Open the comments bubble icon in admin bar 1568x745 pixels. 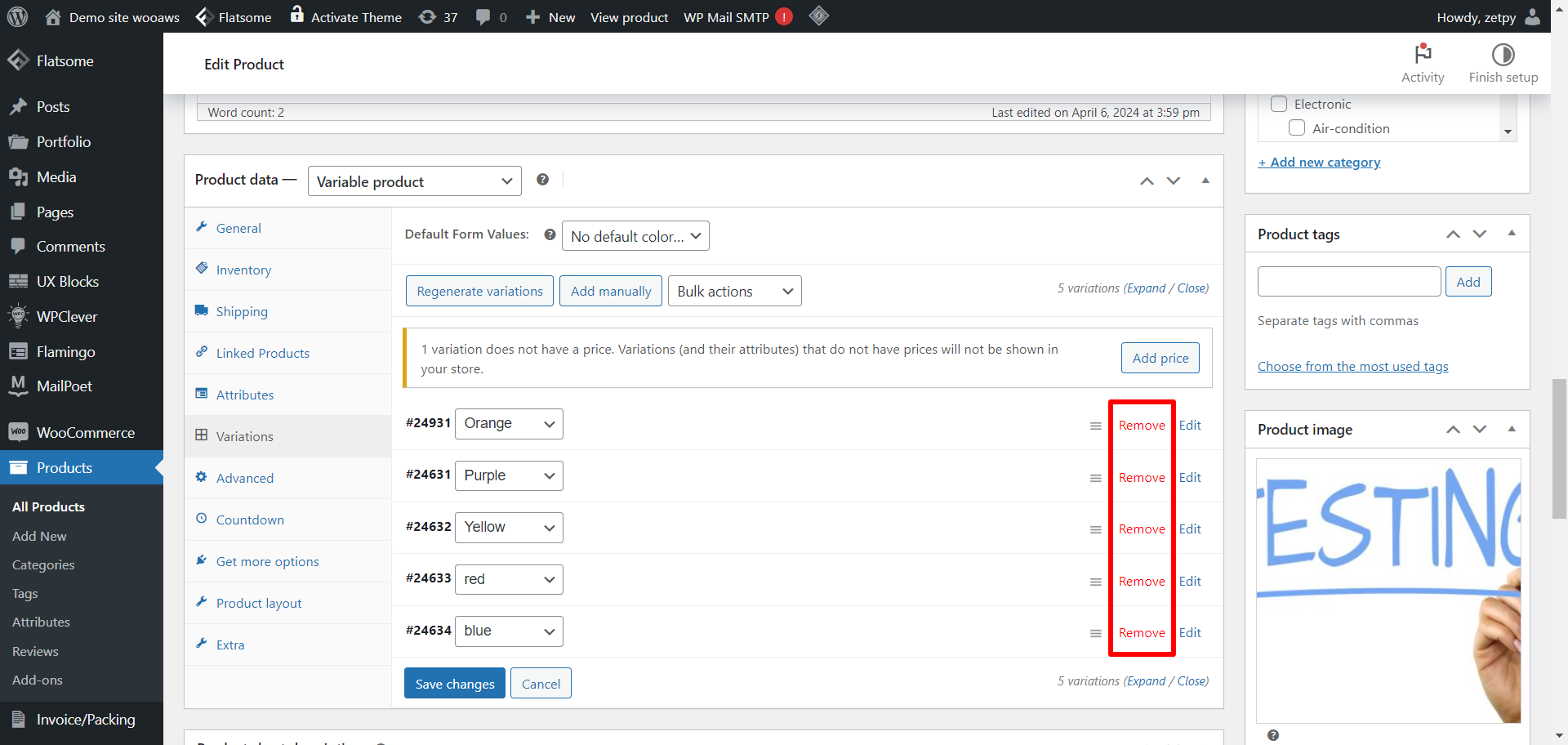(483, 16)
